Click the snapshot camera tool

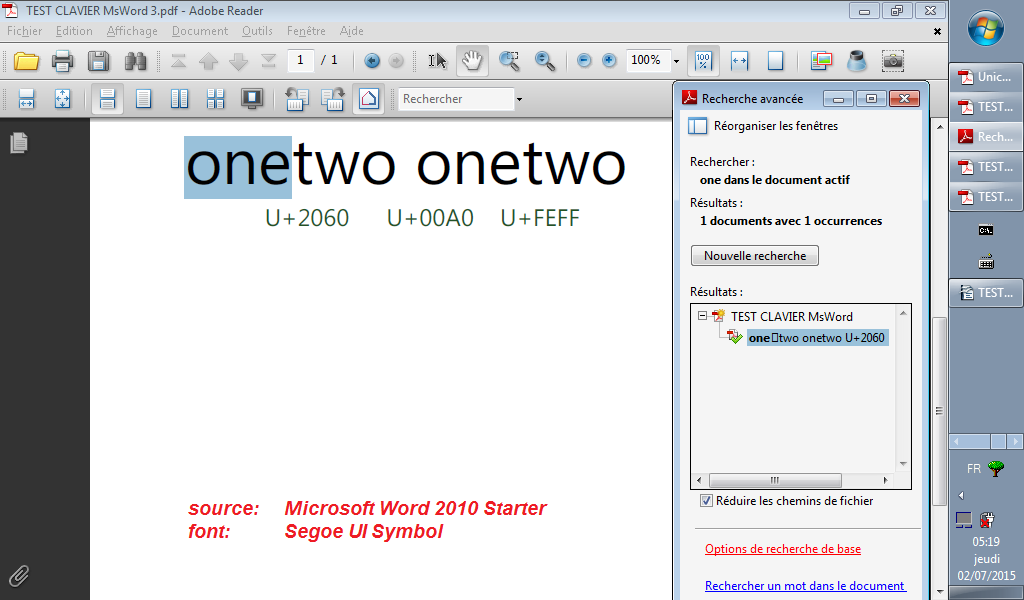tap(892, 61)
